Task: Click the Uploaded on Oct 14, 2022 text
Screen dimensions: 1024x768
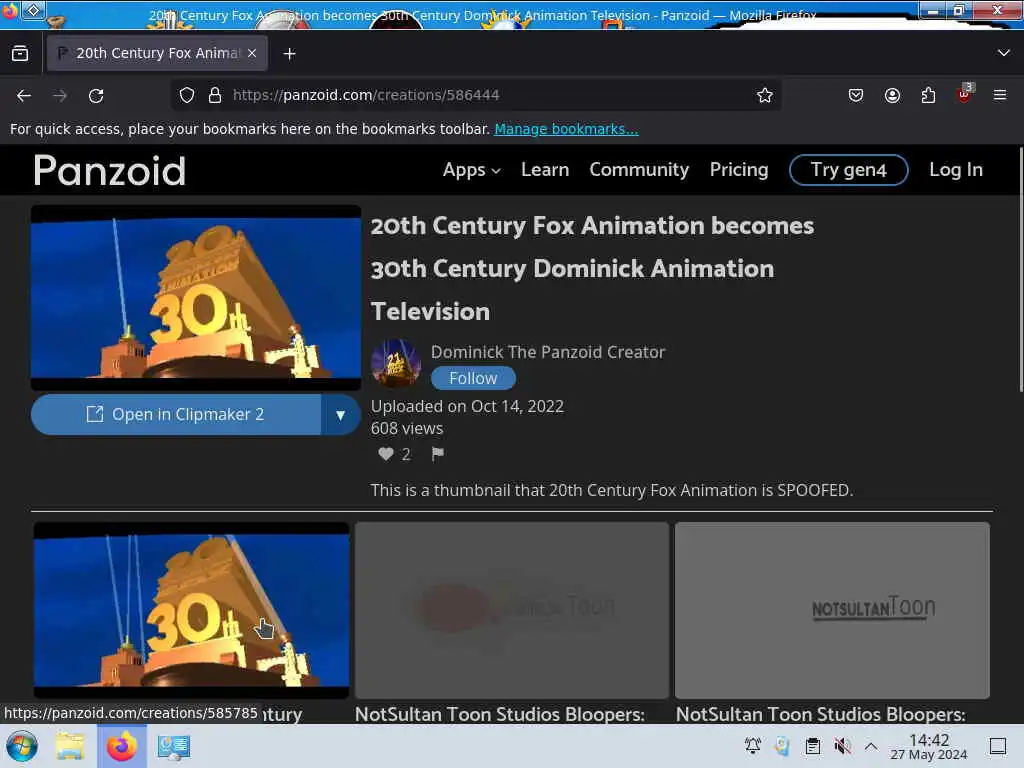Action: click(467, 406)
